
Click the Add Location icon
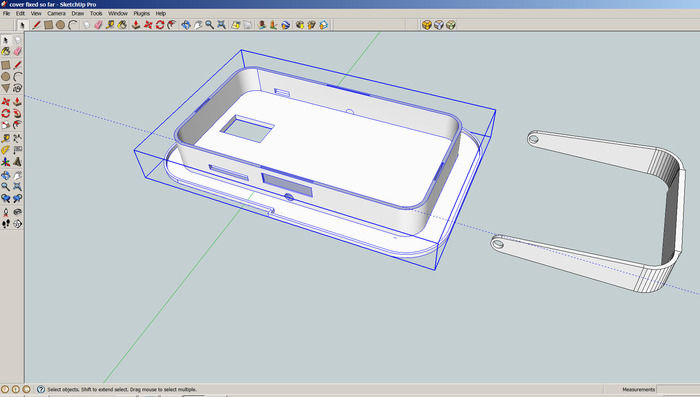pos(236,25)
